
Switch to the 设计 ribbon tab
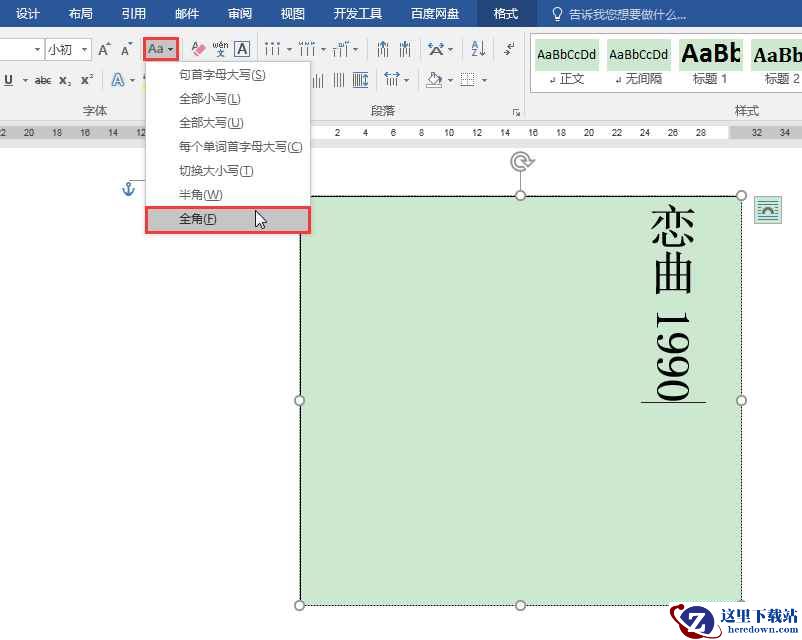click(x=28, y=14)
